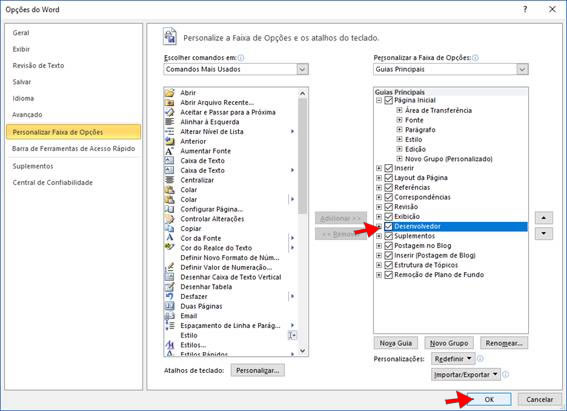Toggle the Referências checkbox
Screen dimensions: 567x411
point(388,188)
